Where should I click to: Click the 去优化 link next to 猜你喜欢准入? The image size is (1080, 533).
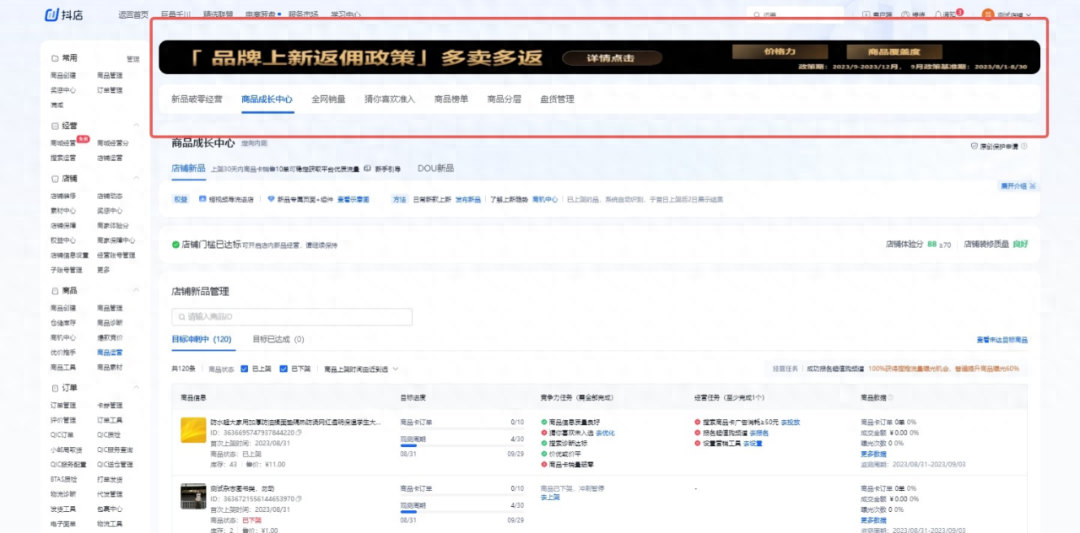[605, 433]
